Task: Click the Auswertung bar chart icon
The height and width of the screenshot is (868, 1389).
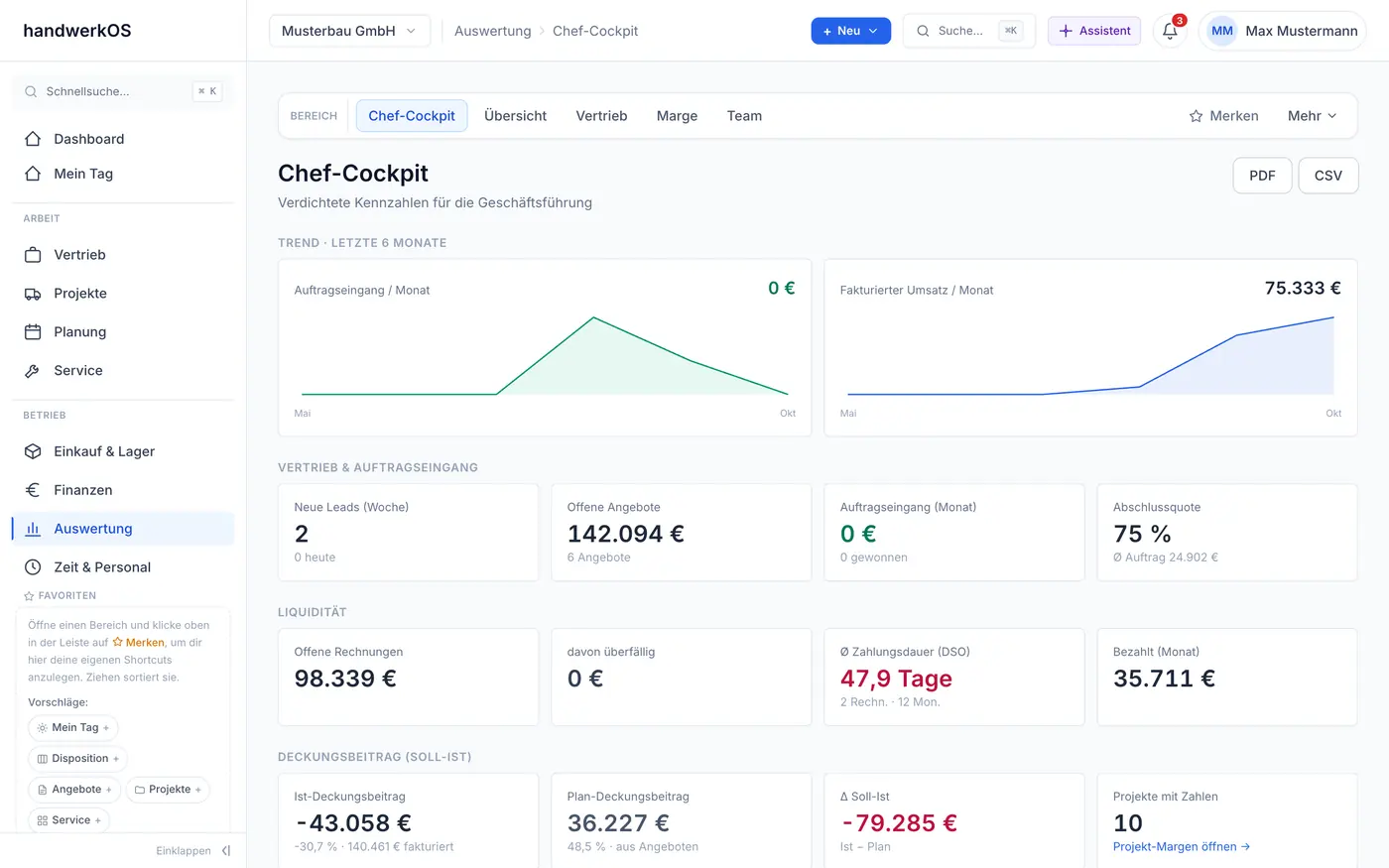Action: pos(33,529)
